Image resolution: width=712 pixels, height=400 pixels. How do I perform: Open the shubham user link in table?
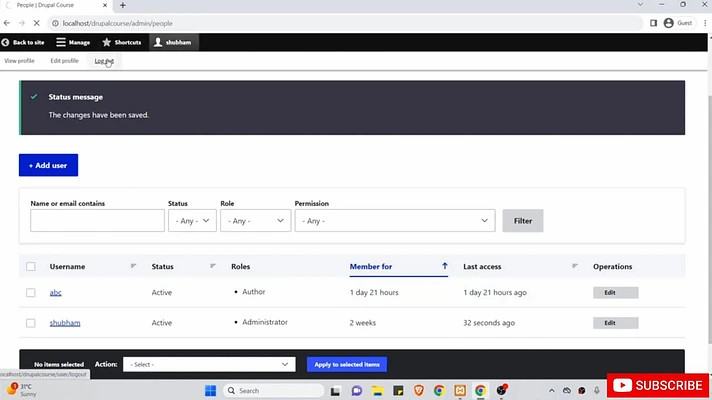pyautogui.click(x=65, y=323)
